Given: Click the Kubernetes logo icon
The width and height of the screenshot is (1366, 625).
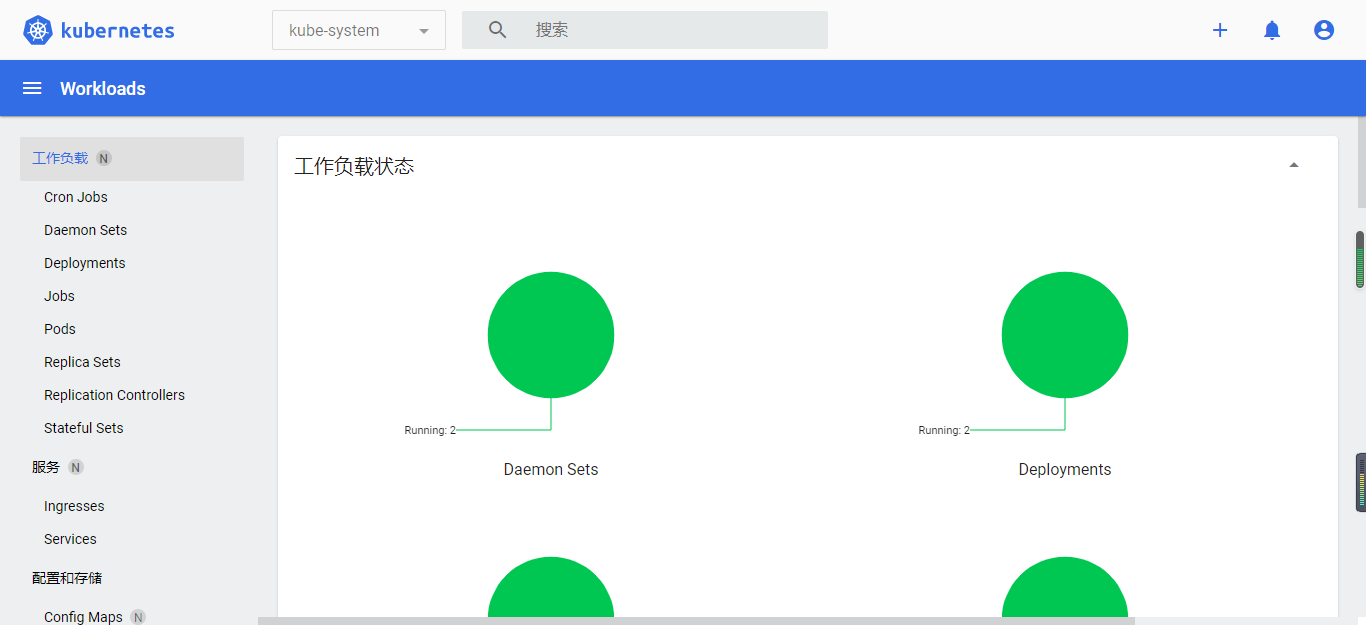Looking at the screenshot, I should coord(38,30).
